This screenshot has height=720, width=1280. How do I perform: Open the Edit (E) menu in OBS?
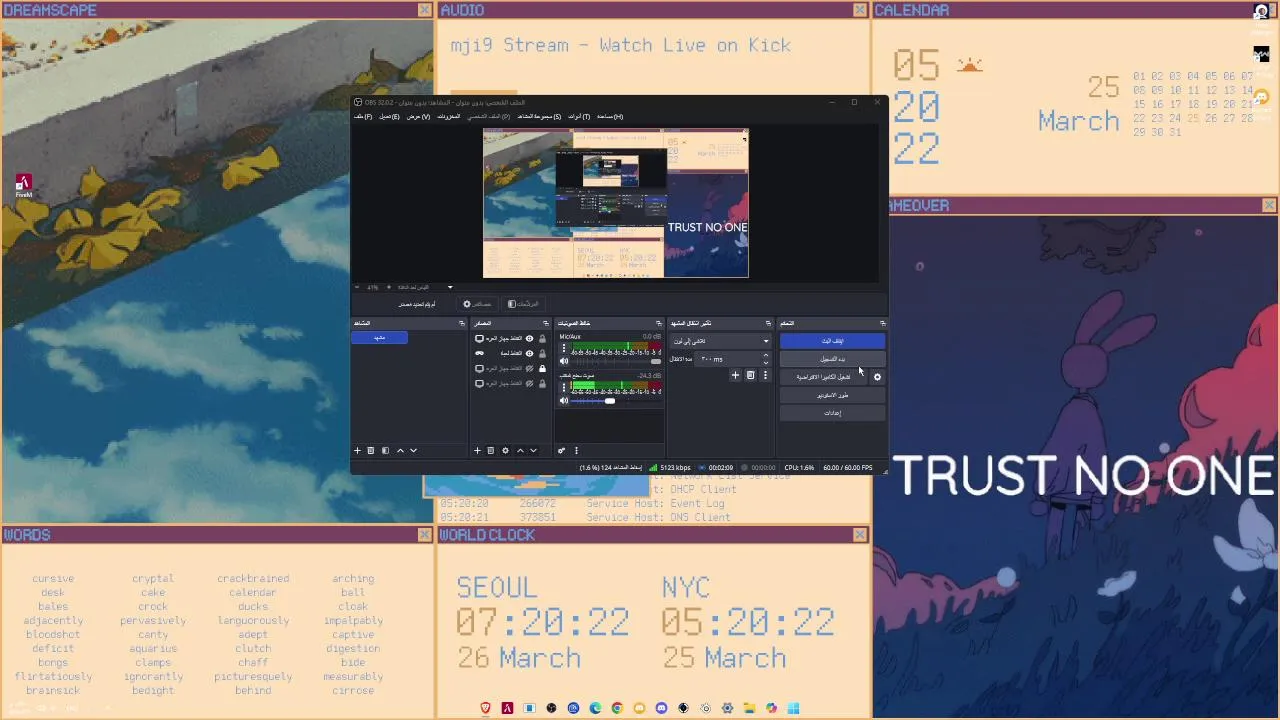389,116
